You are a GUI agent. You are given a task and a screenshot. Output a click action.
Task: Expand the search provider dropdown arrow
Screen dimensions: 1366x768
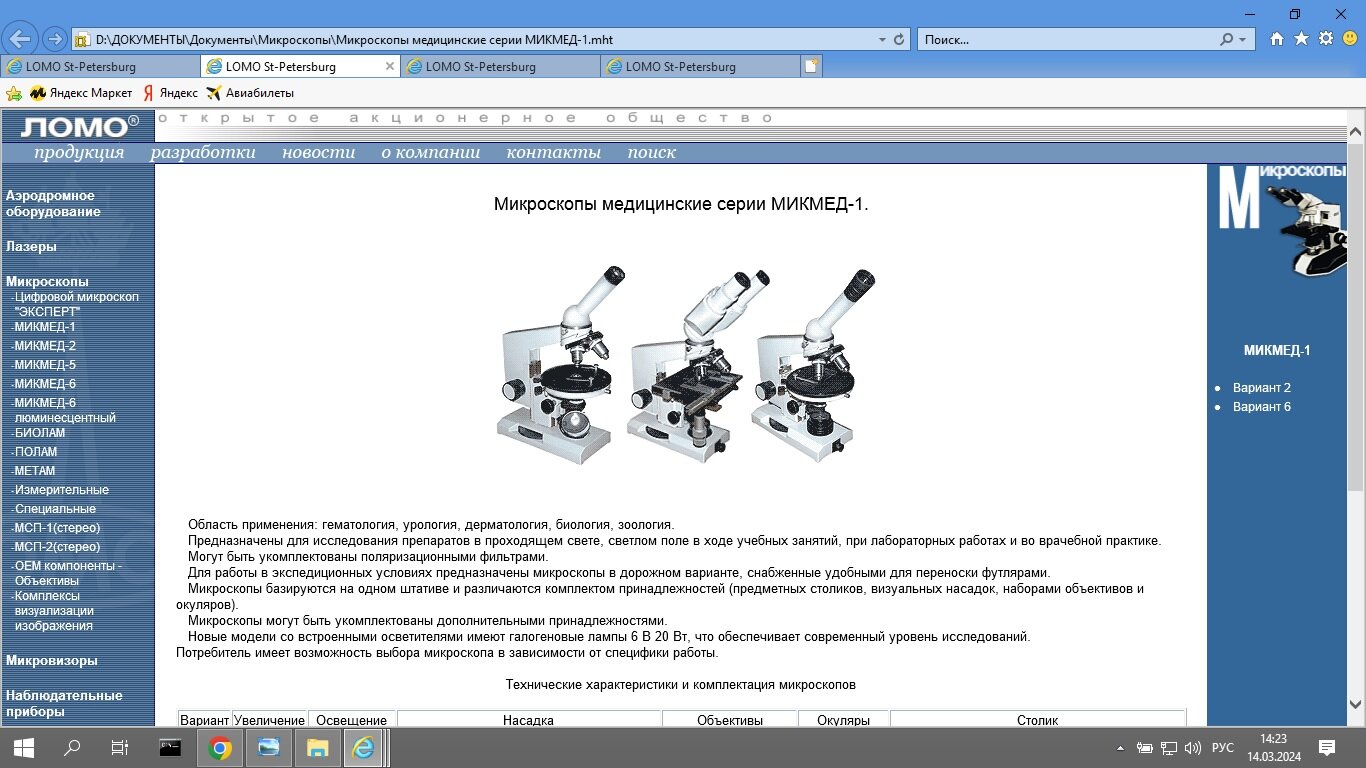1243,40
